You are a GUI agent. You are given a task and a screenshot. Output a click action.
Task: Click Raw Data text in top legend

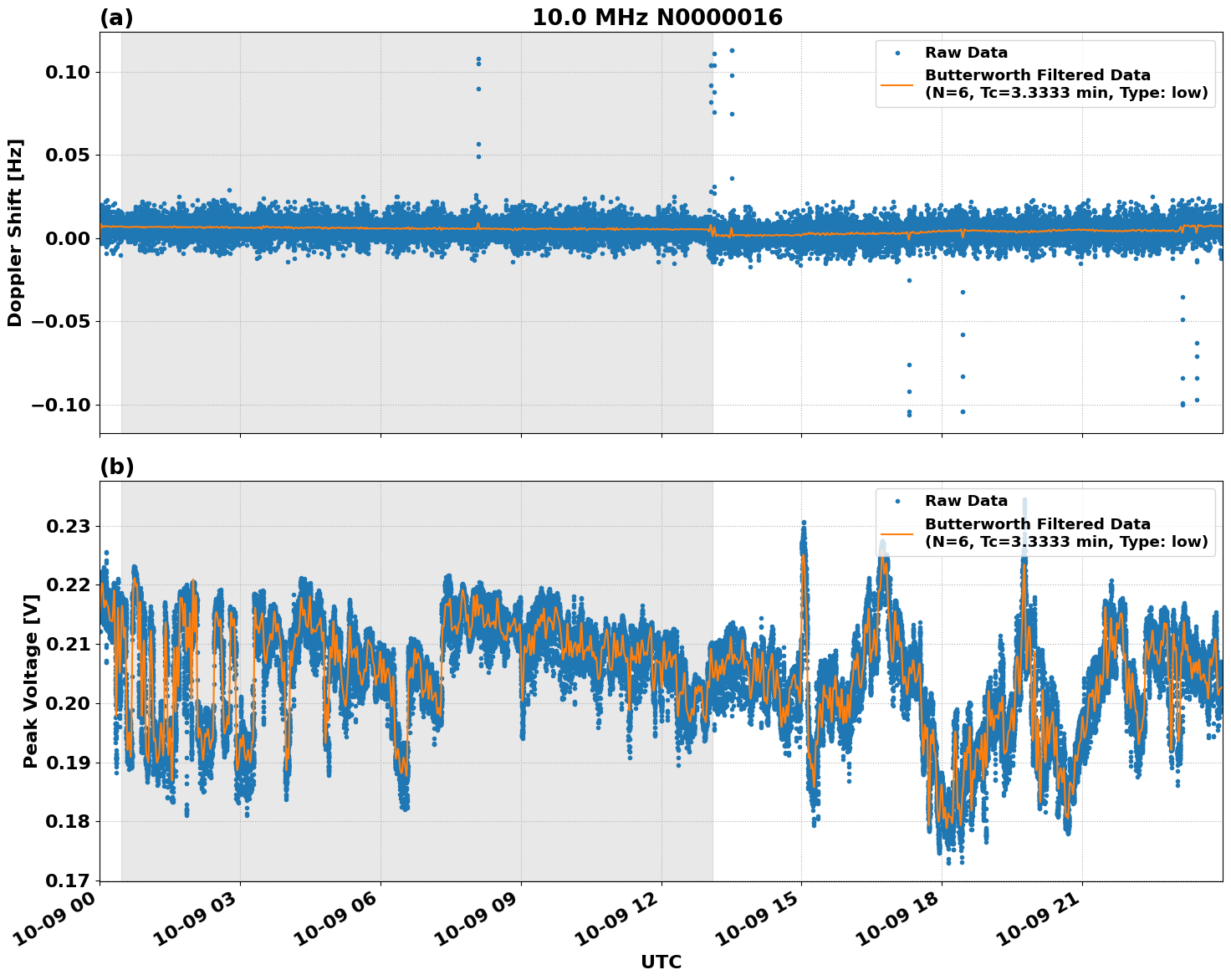click(966, 53)
